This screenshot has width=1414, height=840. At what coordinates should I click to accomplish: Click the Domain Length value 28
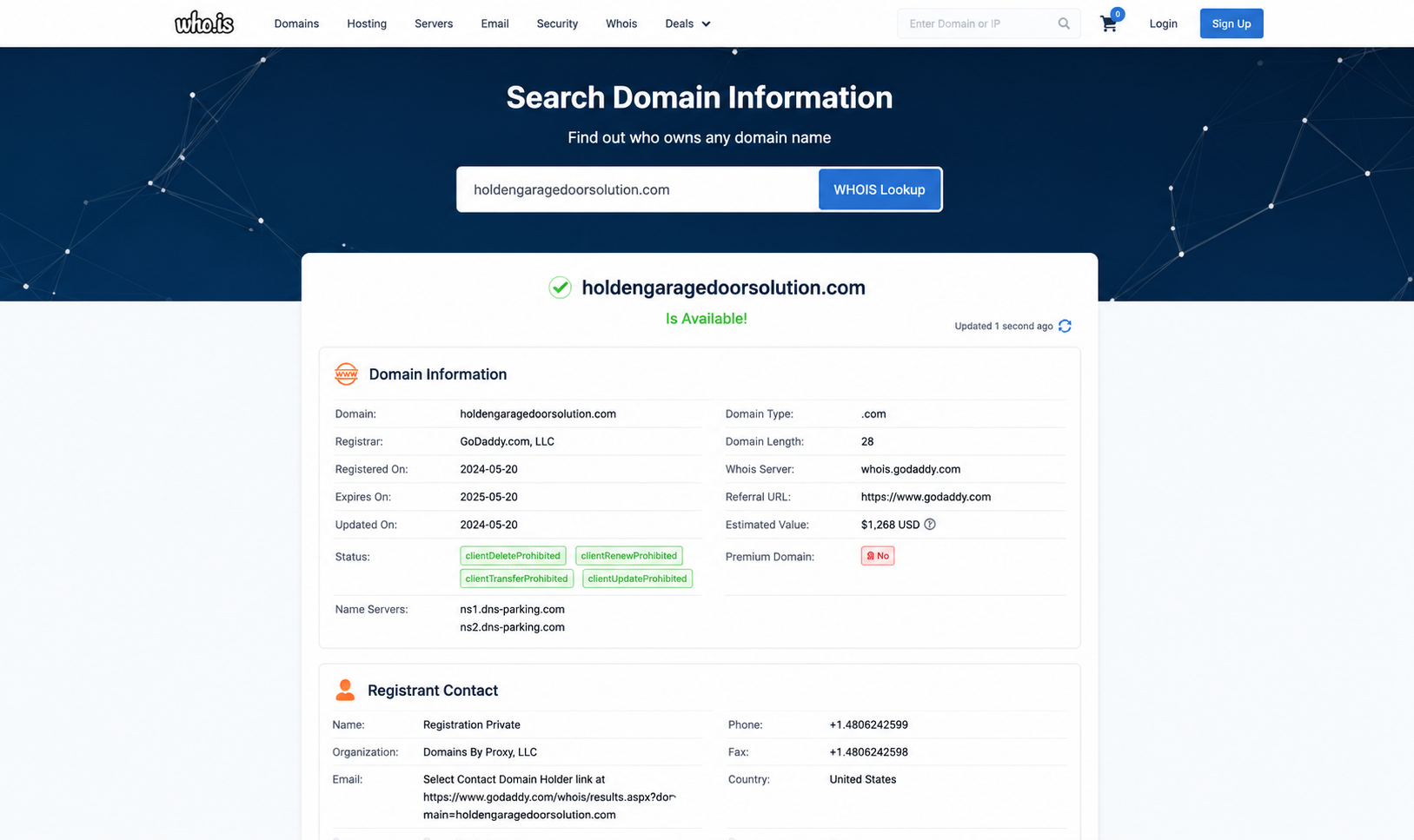[867, 441]
